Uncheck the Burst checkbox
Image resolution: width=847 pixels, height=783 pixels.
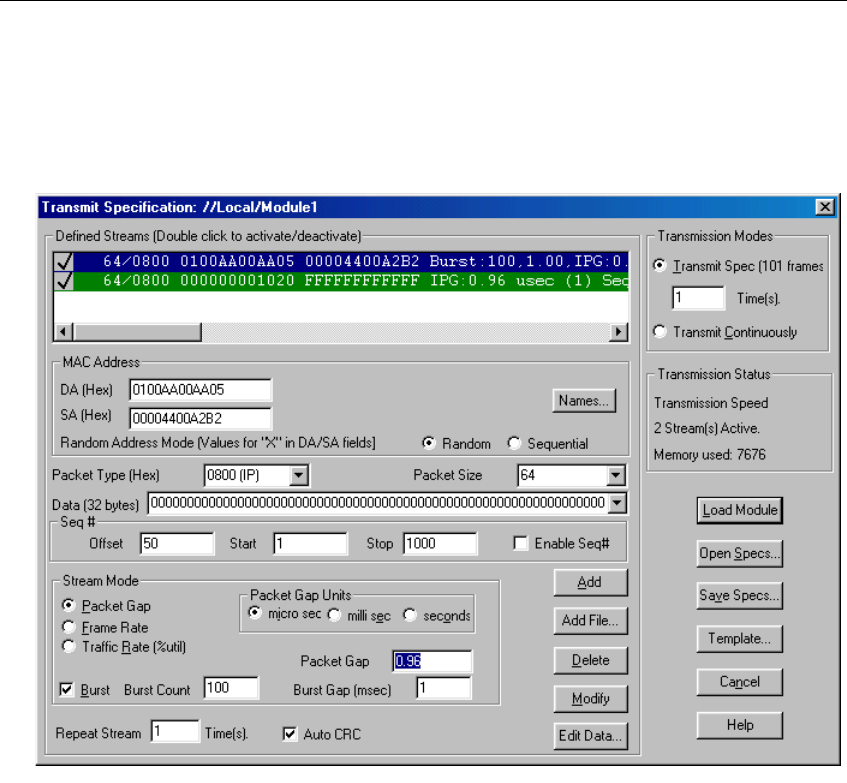tap(66, 690)
